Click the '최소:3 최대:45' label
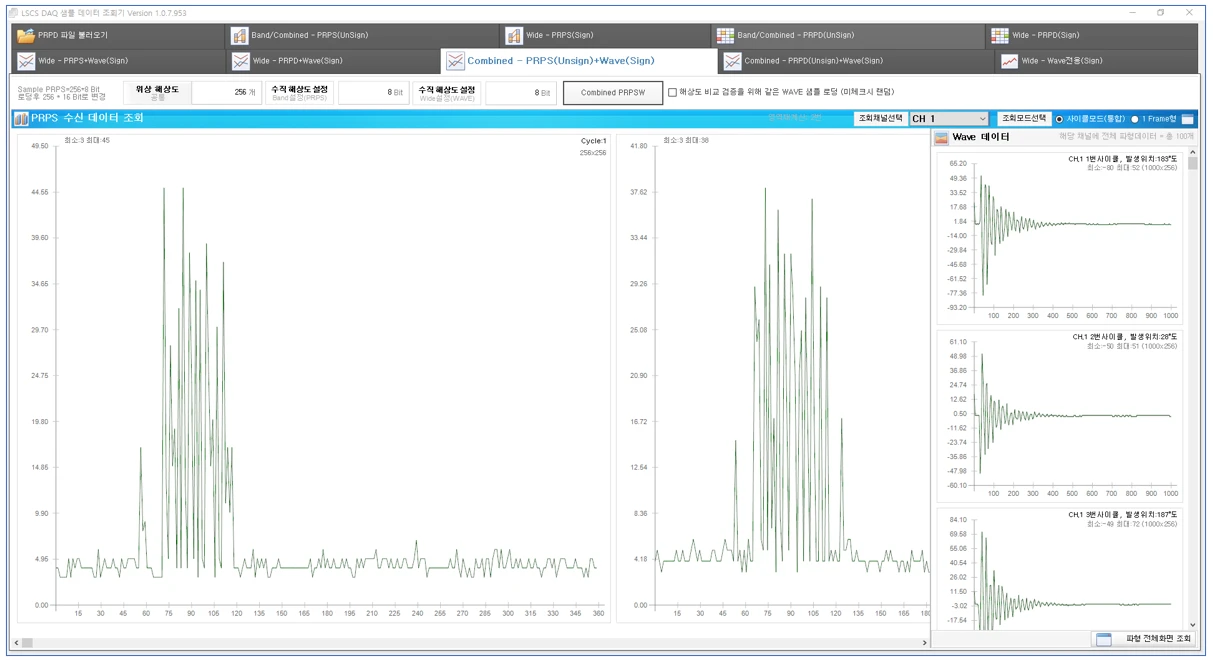This screenshot has height=661, width=1213. [87, 140]
